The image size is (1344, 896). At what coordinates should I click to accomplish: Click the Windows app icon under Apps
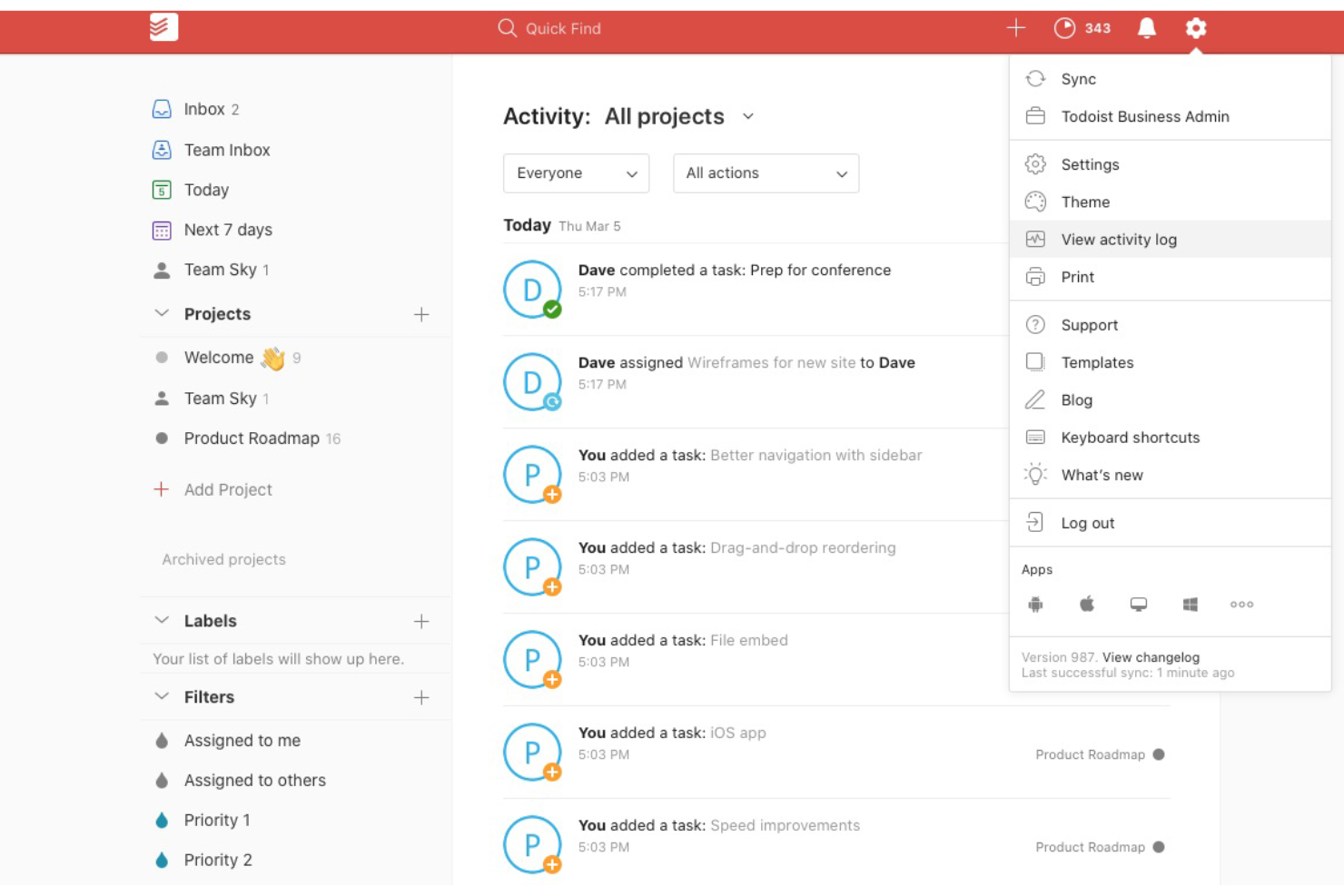(1191, 604)
